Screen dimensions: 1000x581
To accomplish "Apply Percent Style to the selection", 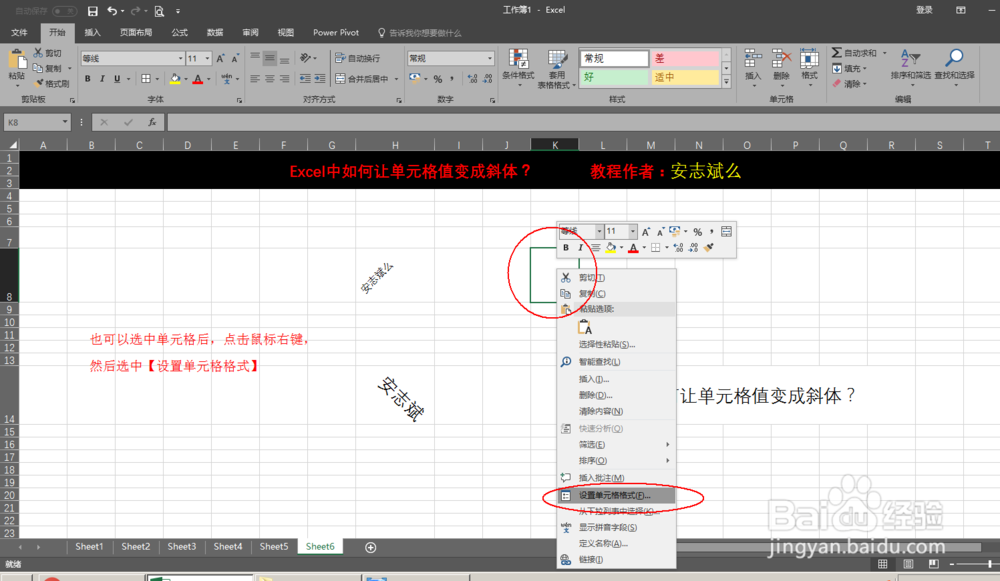I will point(437,78).
